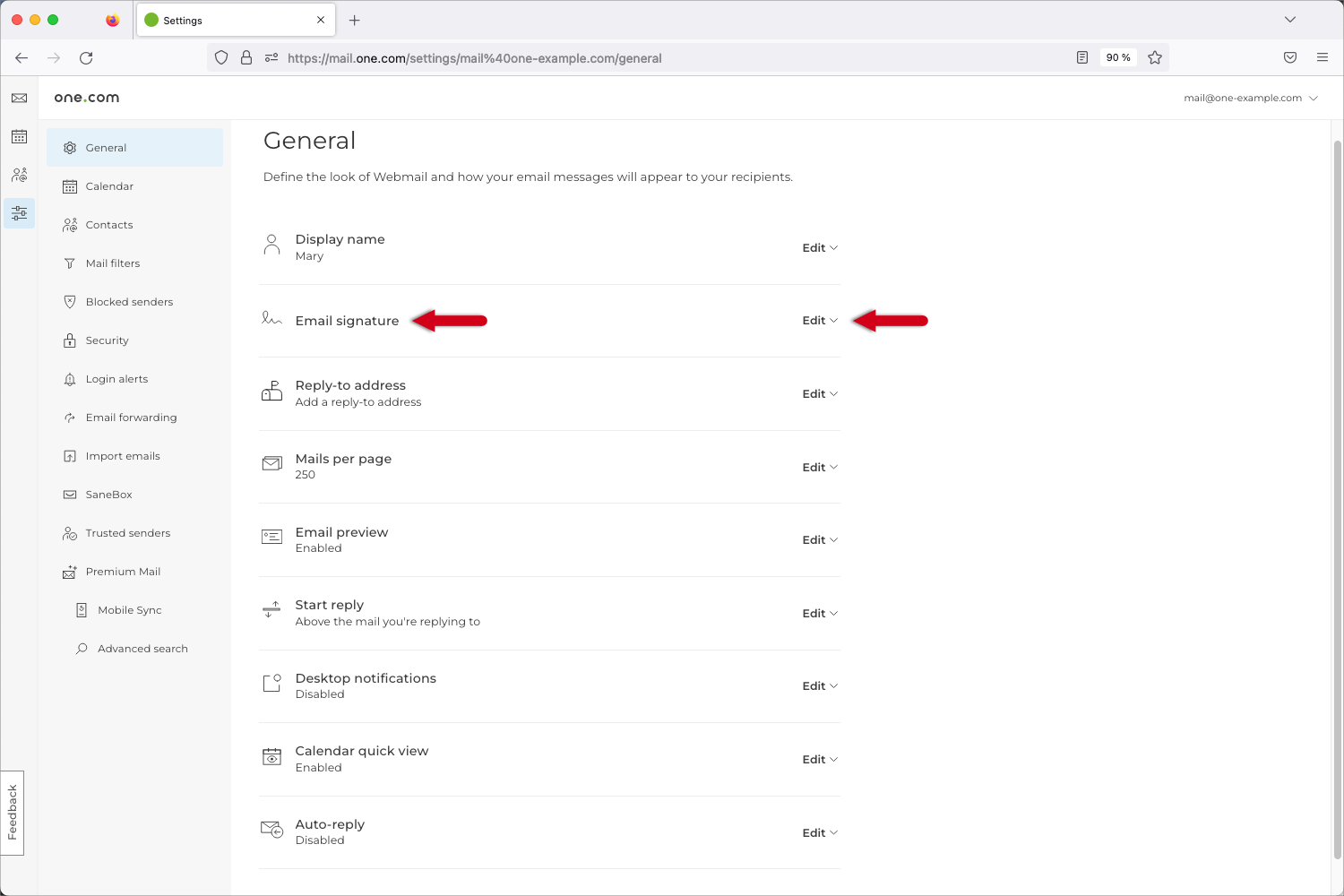Open the mail@one-example.com account dropdown
Viewport: 1344px width, 896px height.
tap(1250, 98)
